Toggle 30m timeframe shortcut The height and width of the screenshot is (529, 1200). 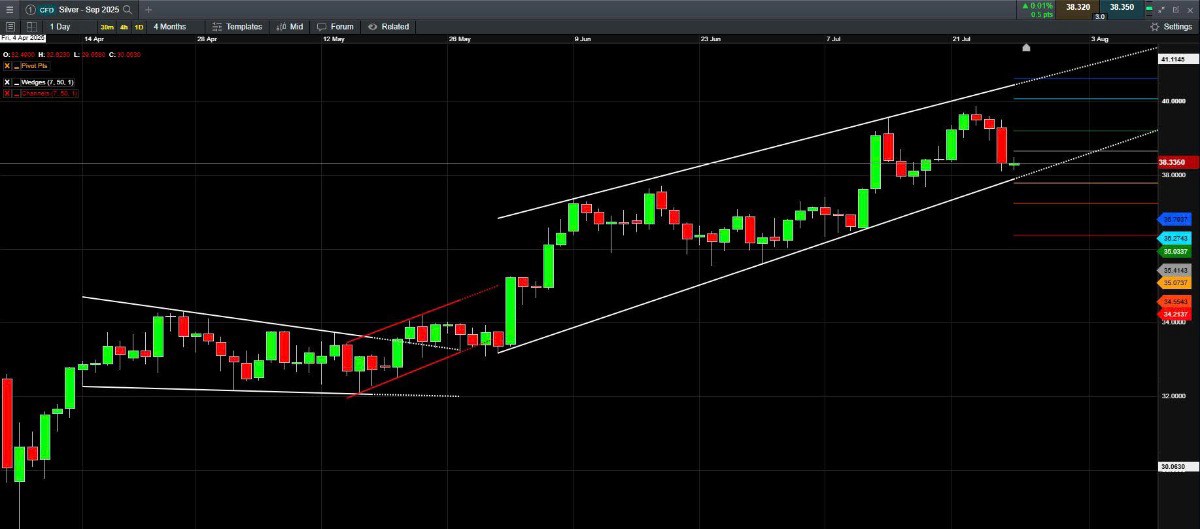(x=106, y=27)
